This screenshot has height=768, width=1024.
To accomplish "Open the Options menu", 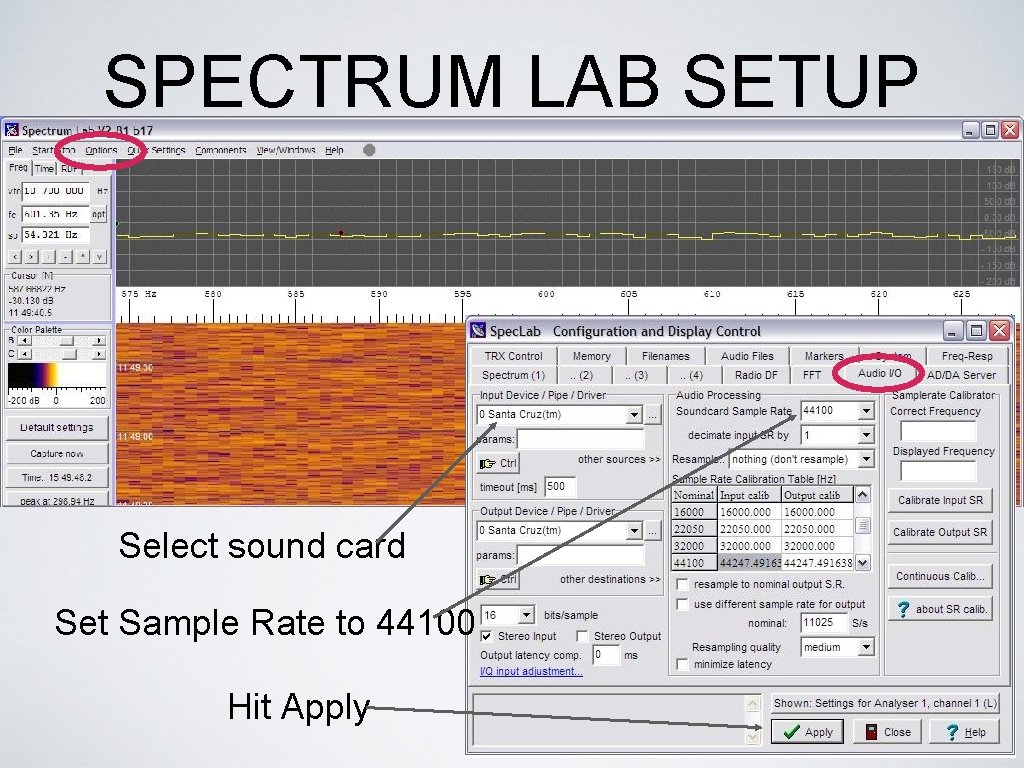I will (101, 150).
